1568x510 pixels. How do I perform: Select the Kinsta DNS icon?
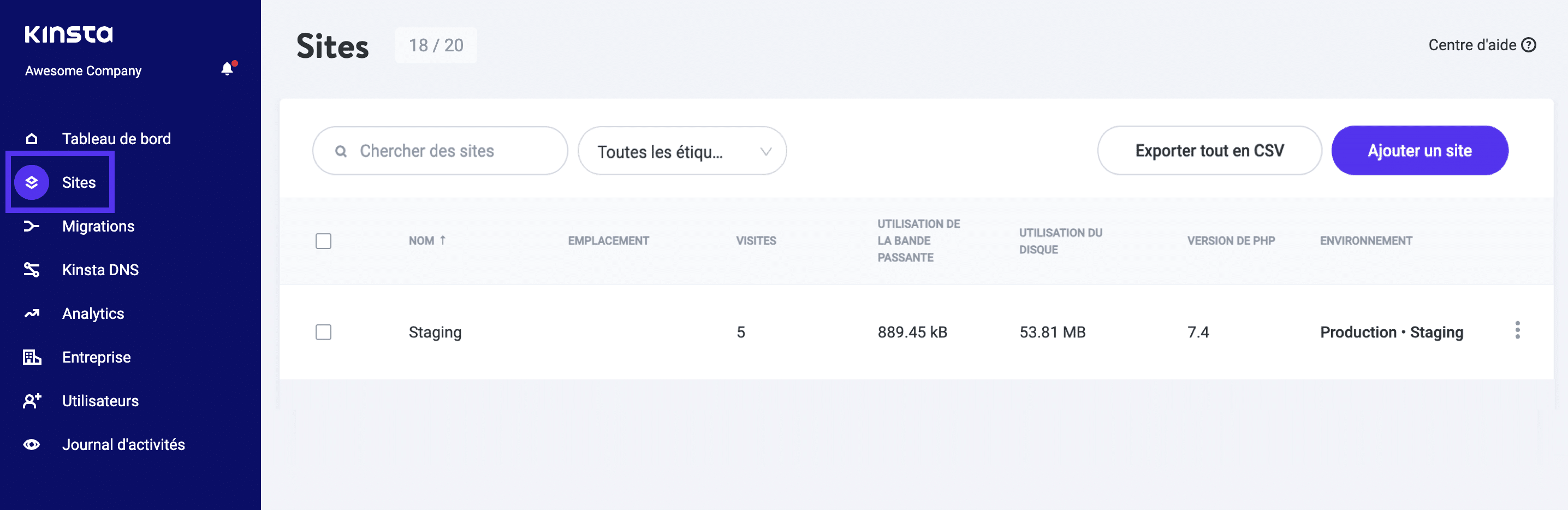[x=32, y=270]
